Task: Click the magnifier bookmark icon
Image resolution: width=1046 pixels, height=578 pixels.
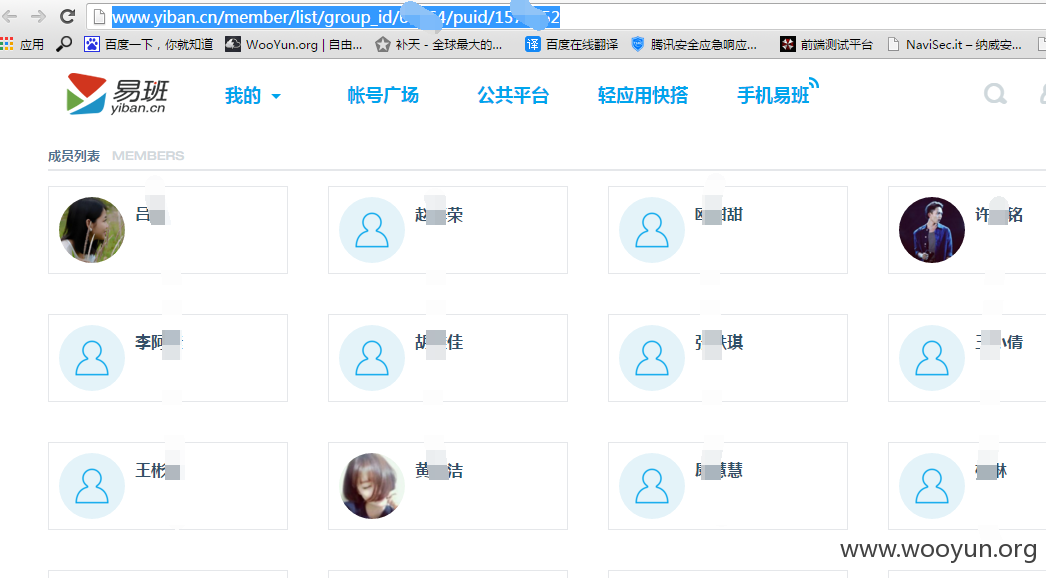Action: coord(64,44)
